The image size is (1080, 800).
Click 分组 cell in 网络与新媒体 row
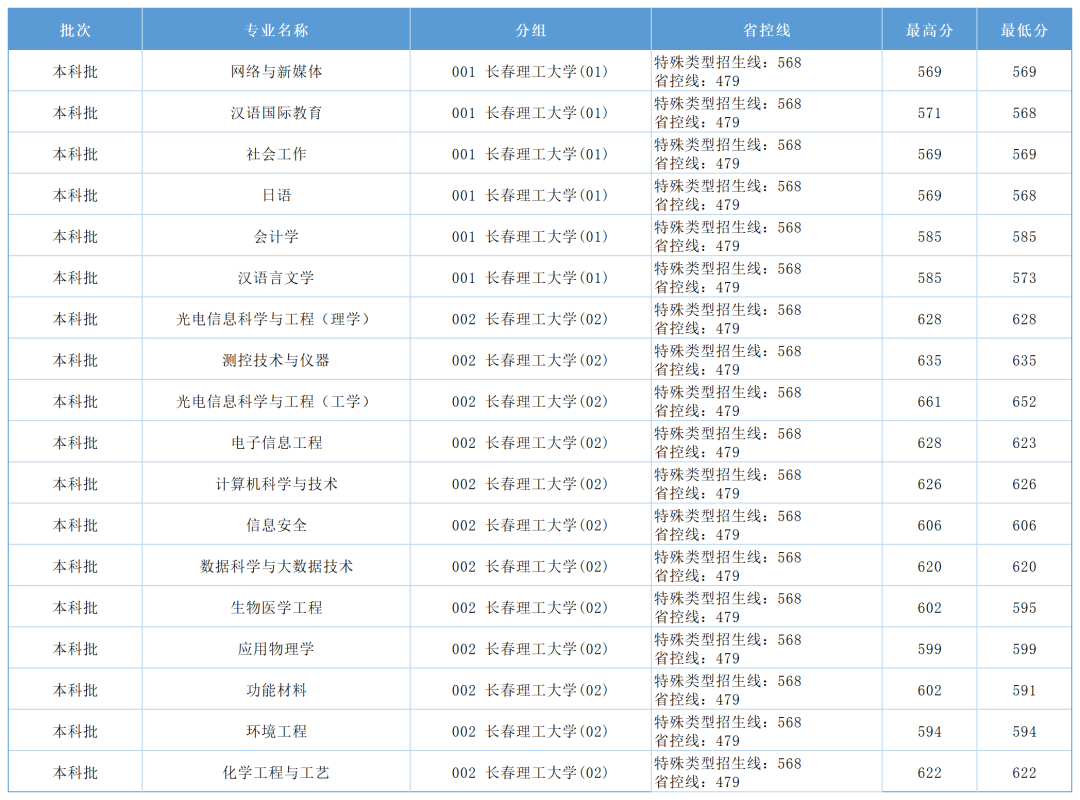(x=530, y=71)
